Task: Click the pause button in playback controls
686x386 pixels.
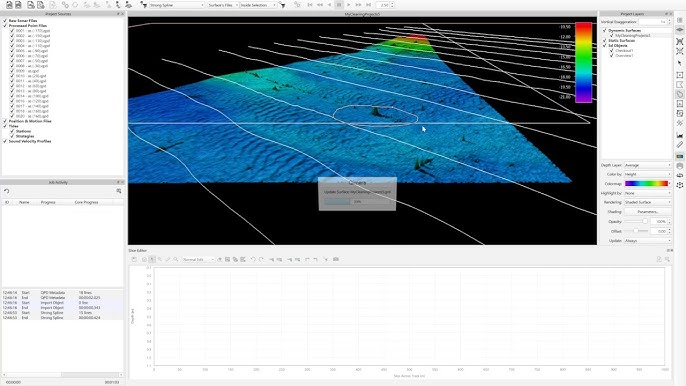Action: [339, 5]
